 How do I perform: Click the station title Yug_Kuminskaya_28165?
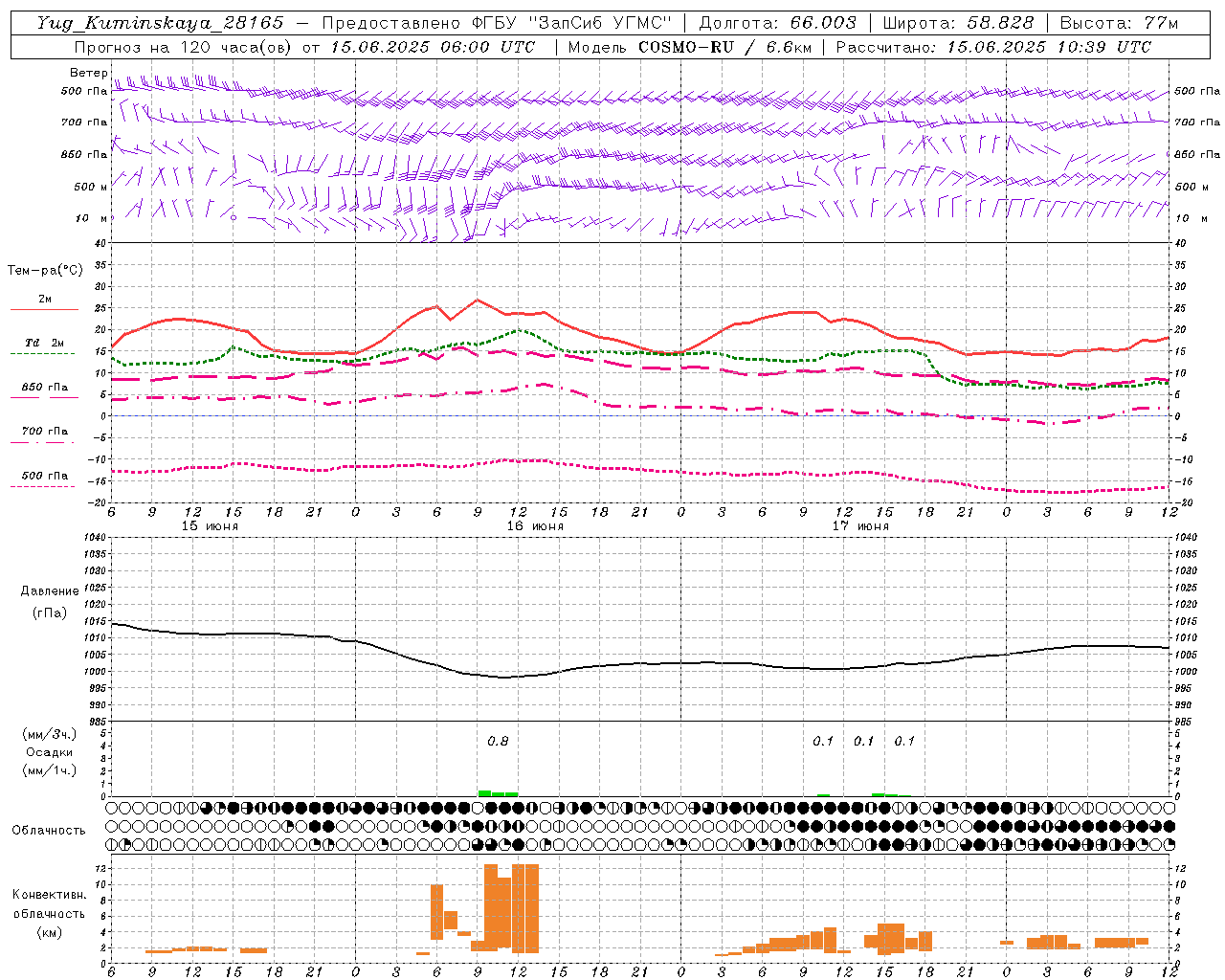[x=160, y=23]
